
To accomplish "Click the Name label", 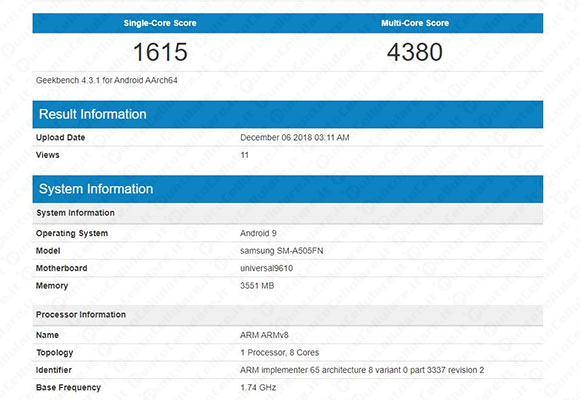I will (x=47, y=335).
